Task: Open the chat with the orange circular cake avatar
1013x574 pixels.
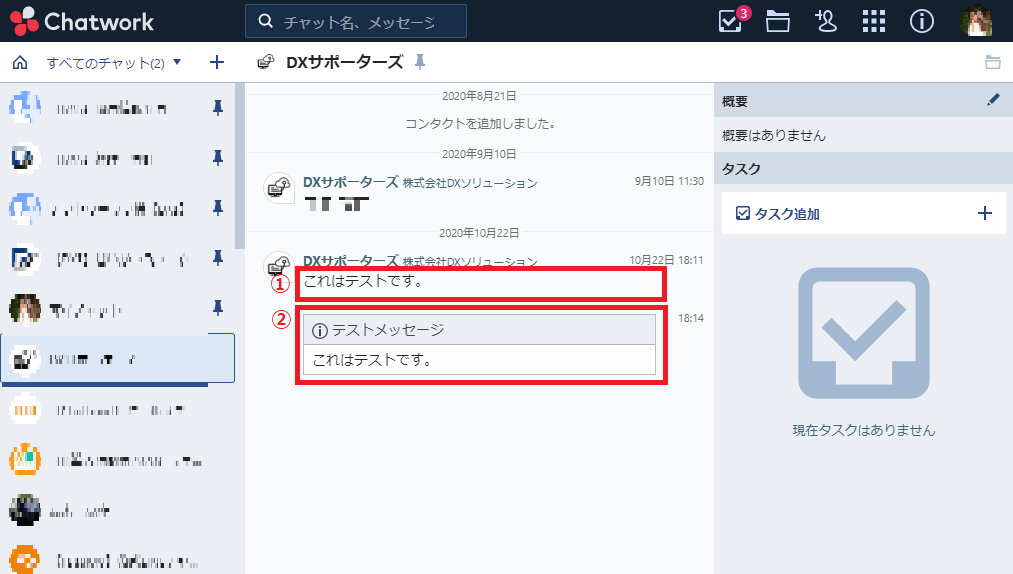Action: tap(25, 460)
